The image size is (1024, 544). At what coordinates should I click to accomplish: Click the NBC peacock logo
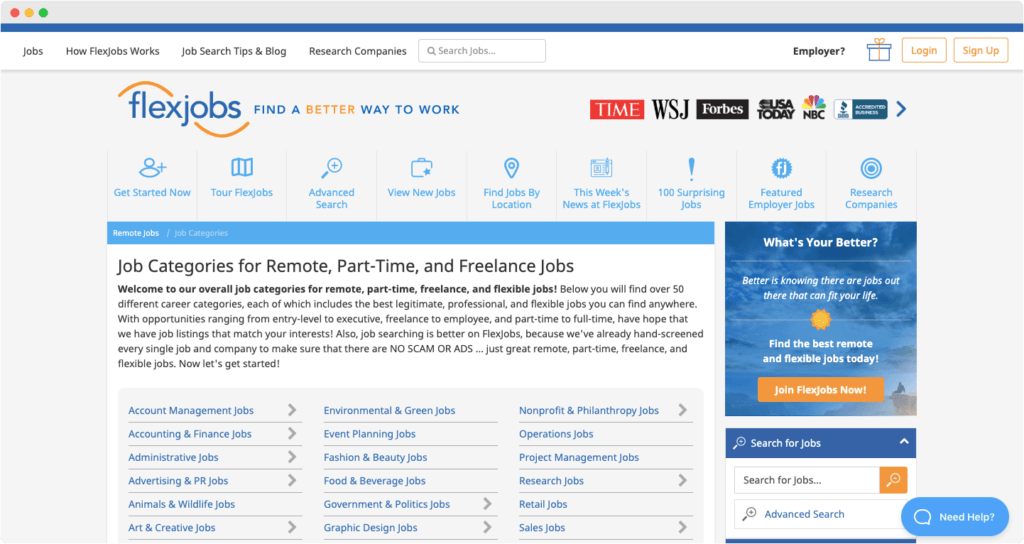(x=814, y=108)
